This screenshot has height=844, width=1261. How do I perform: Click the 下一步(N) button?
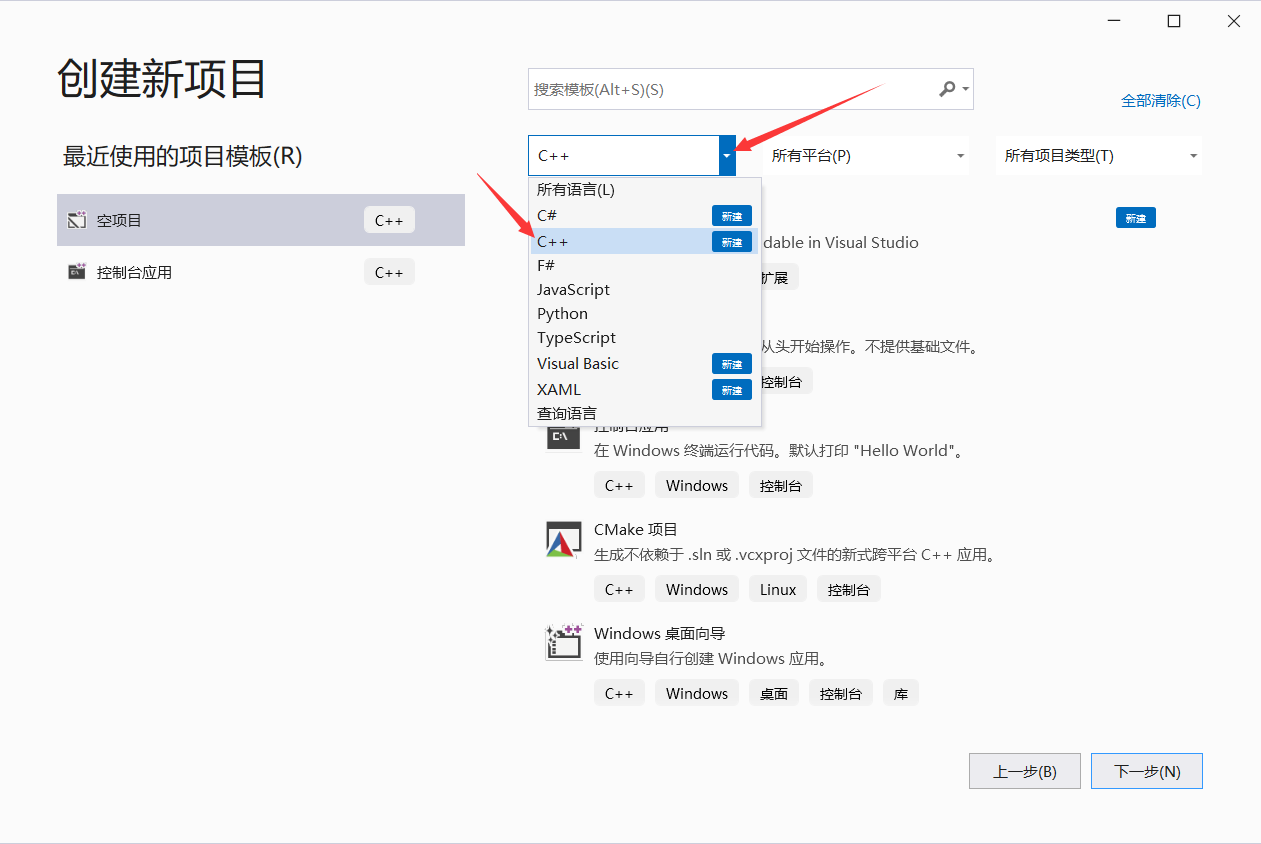(x=1147, y=771)
